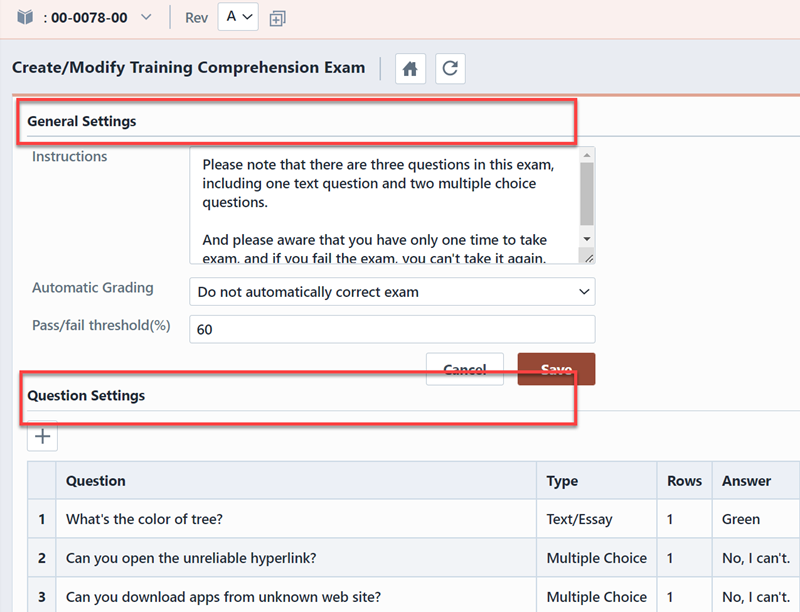Click the Answer column header

pyautogui.click(x=756, y=480)
